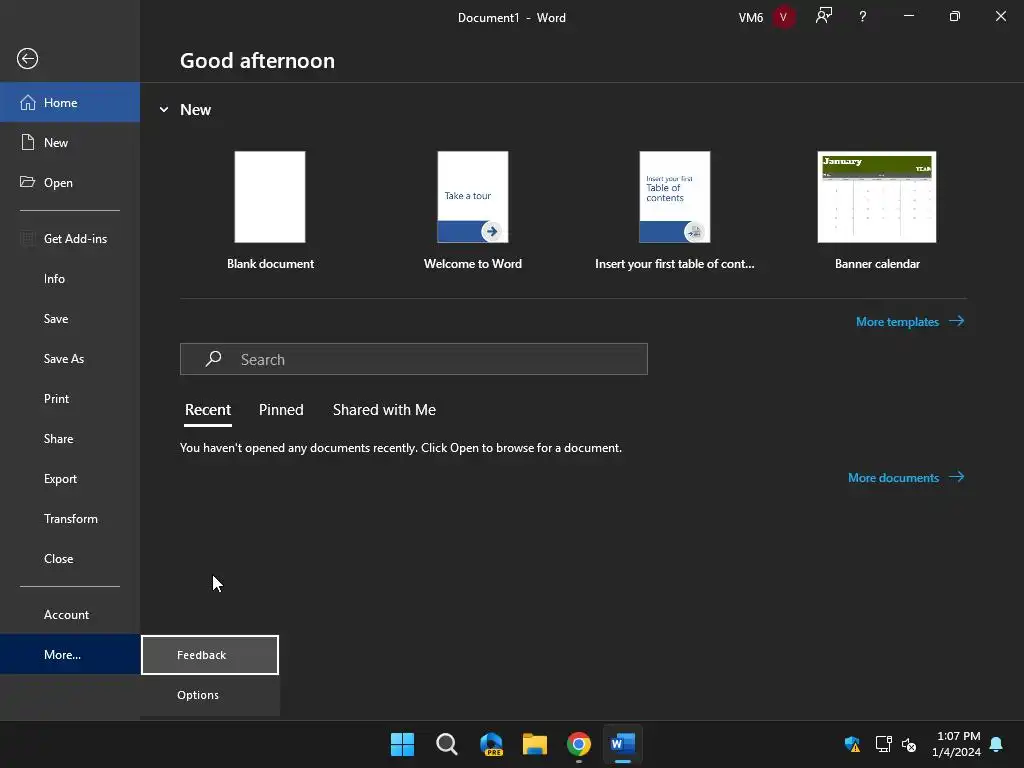Click the VM6 account avatar
This screenshot has width=1024, height=768.
[x=783, y=17]
